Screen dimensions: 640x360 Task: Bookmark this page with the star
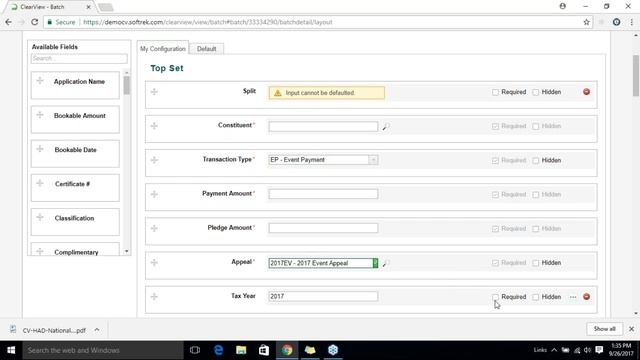586,22
